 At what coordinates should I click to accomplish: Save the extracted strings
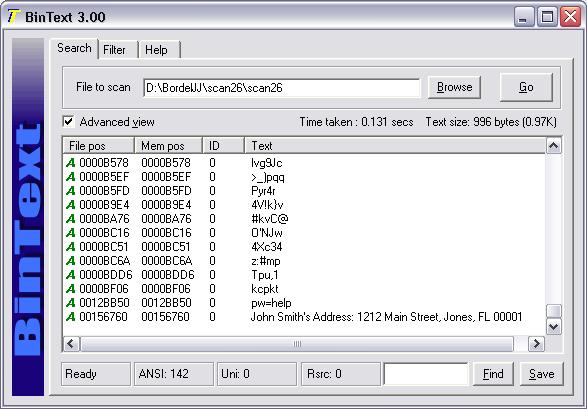click(541, 374)
